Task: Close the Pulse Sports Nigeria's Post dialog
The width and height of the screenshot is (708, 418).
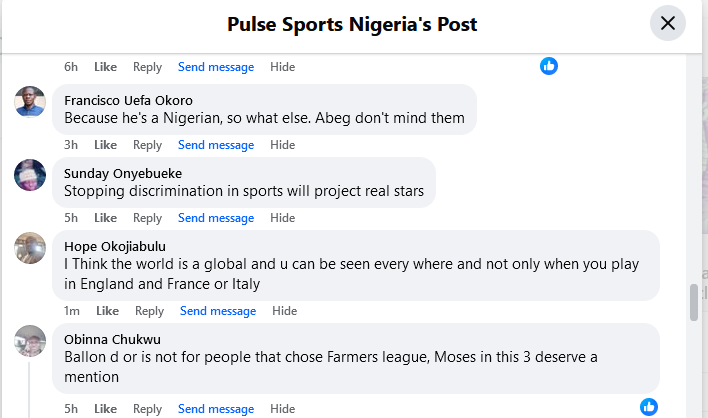Action: coord(667,23)
